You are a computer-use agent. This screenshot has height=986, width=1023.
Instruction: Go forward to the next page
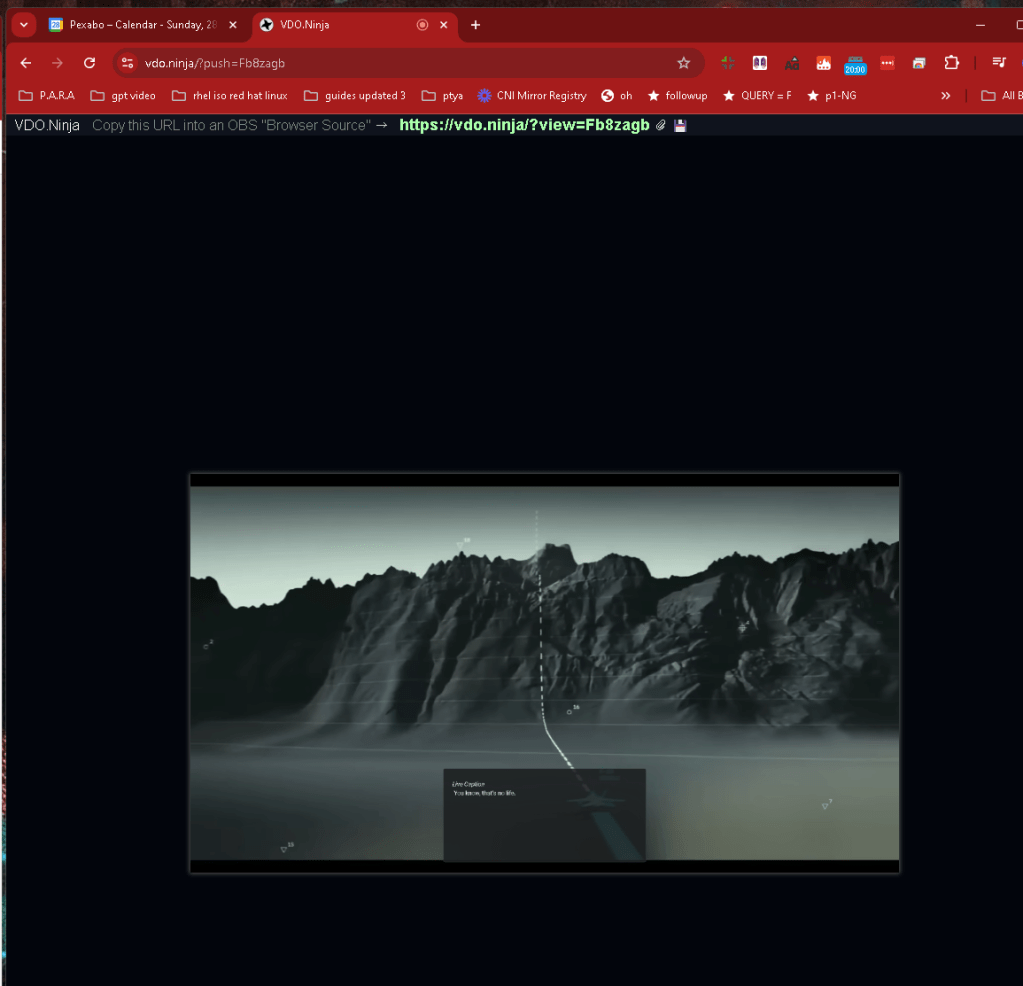[x=57, y=63]
